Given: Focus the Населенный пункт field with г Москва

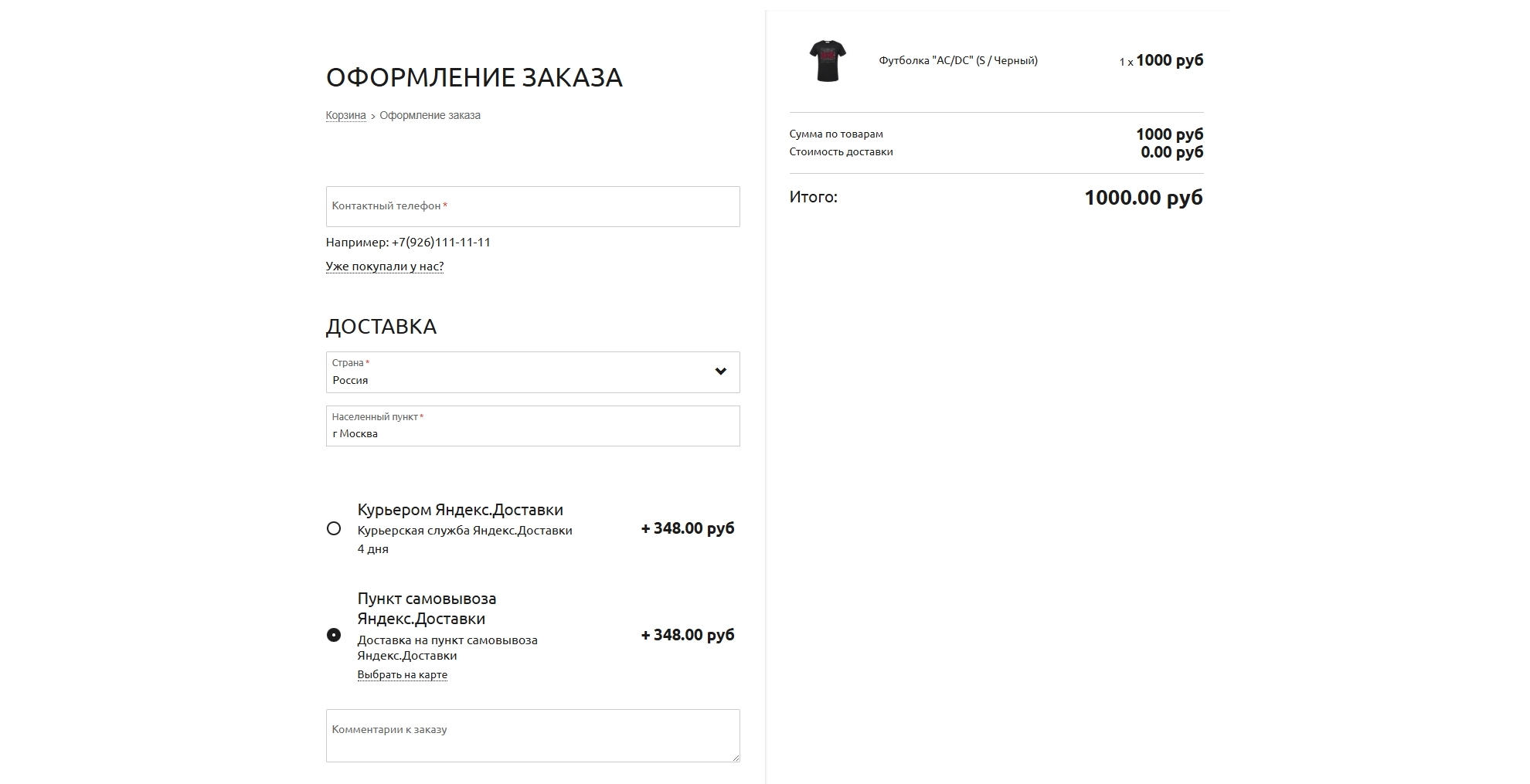Looking at the screenshot, I should tap(532, 426).
